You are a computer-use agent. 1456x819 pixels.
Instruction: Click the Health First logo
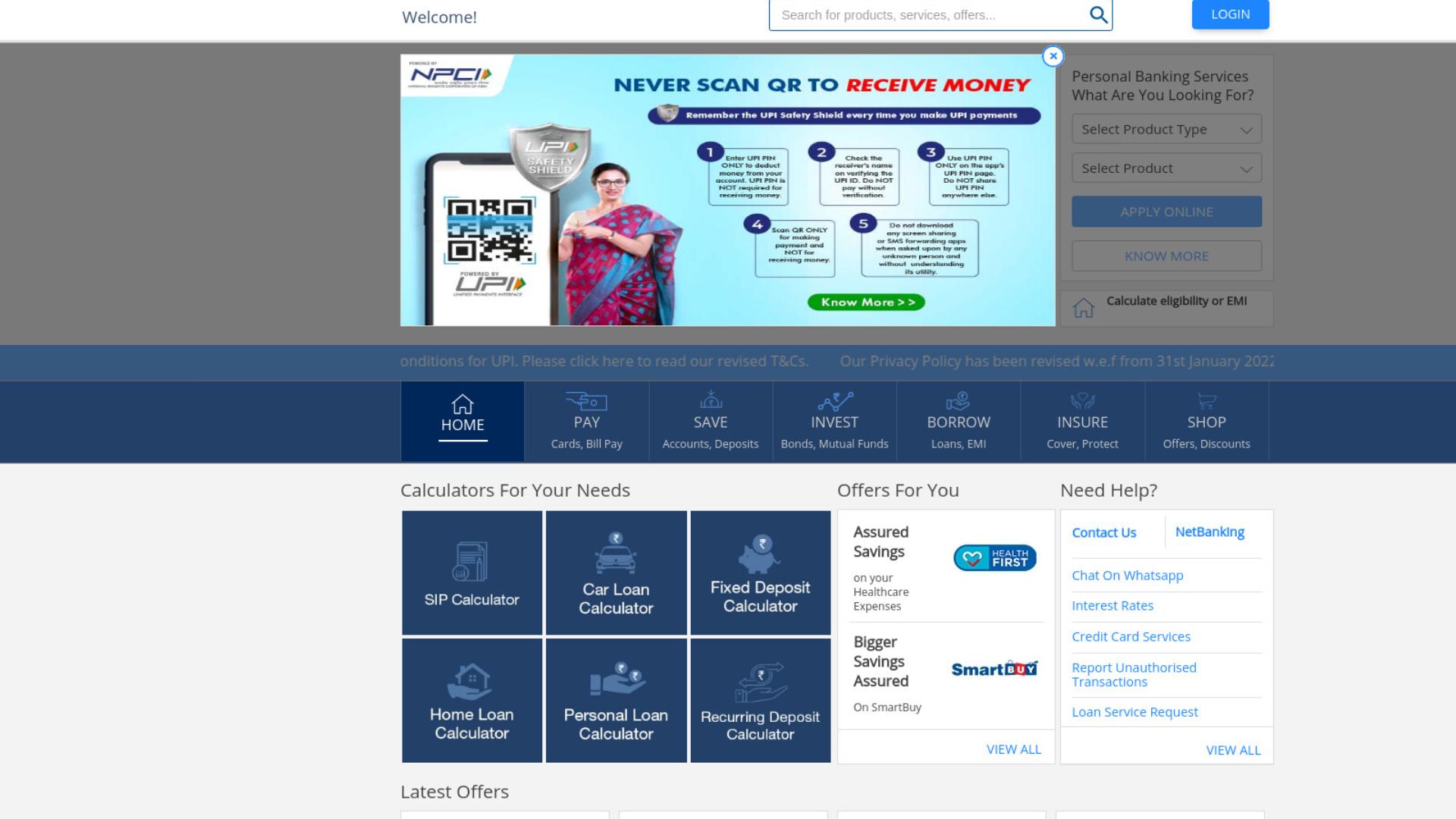pos(995,558)
